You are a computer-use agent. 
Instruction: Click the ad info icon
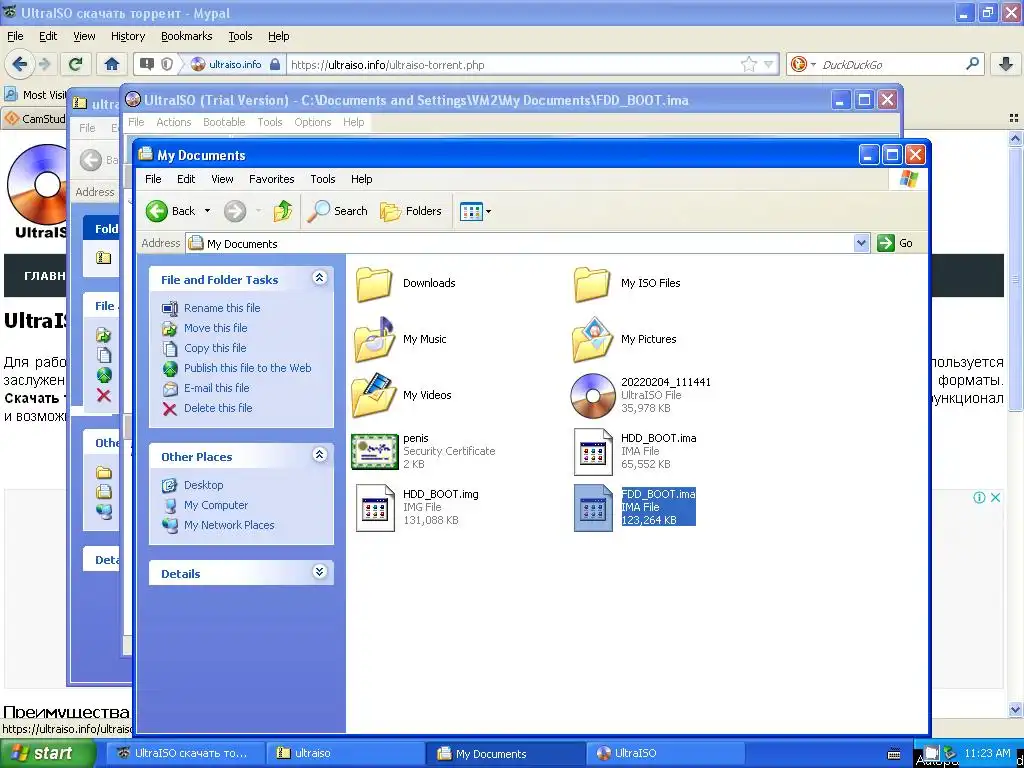click(979, 498)
